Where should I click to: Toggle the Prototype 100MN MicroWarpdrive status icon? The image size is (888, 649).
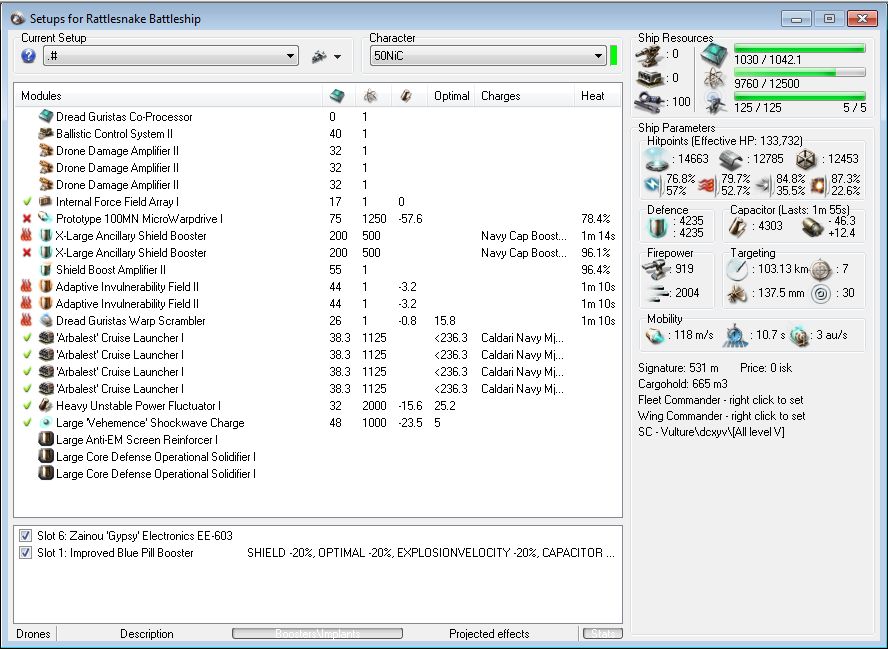(x=27, y=219)
